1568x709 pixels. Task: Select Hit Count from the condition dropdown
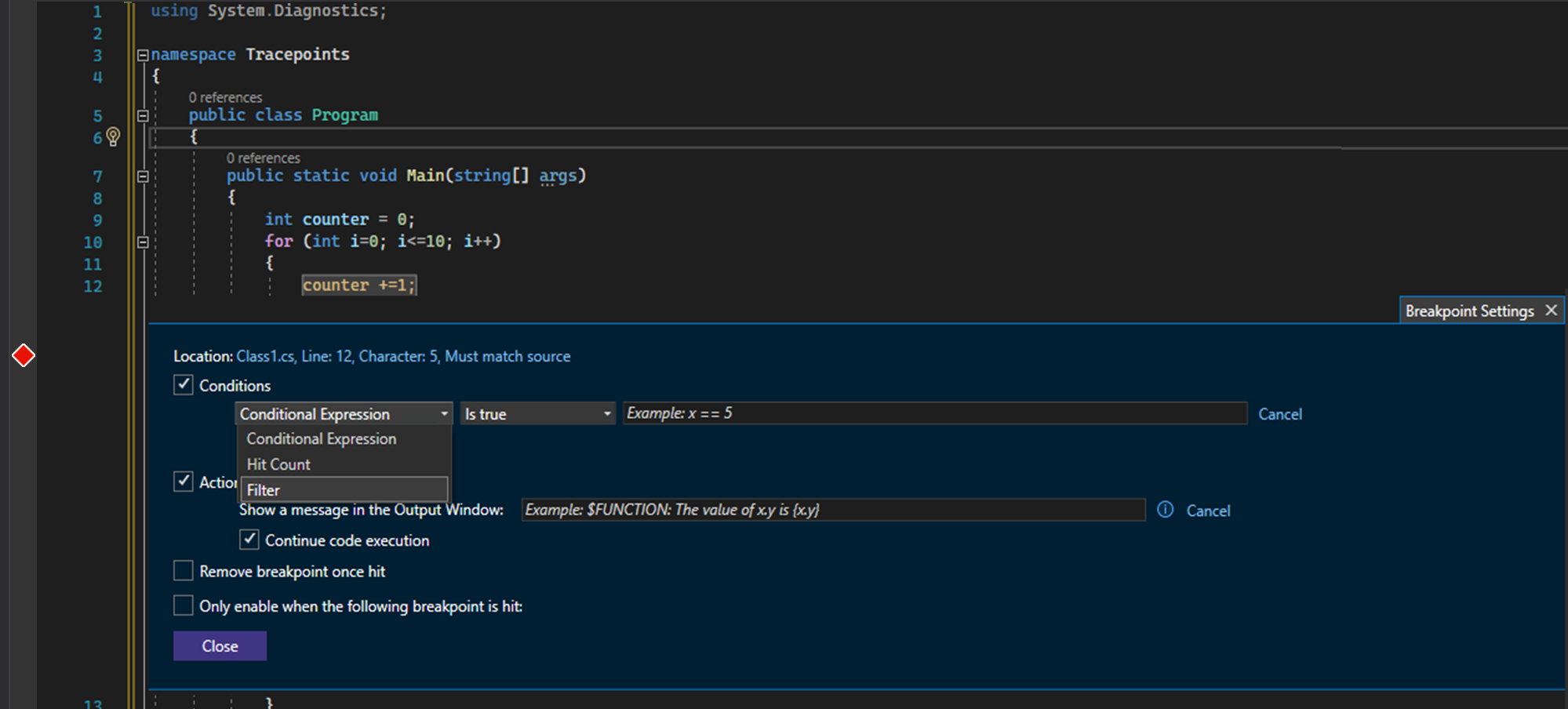click(x=278, y=464)
